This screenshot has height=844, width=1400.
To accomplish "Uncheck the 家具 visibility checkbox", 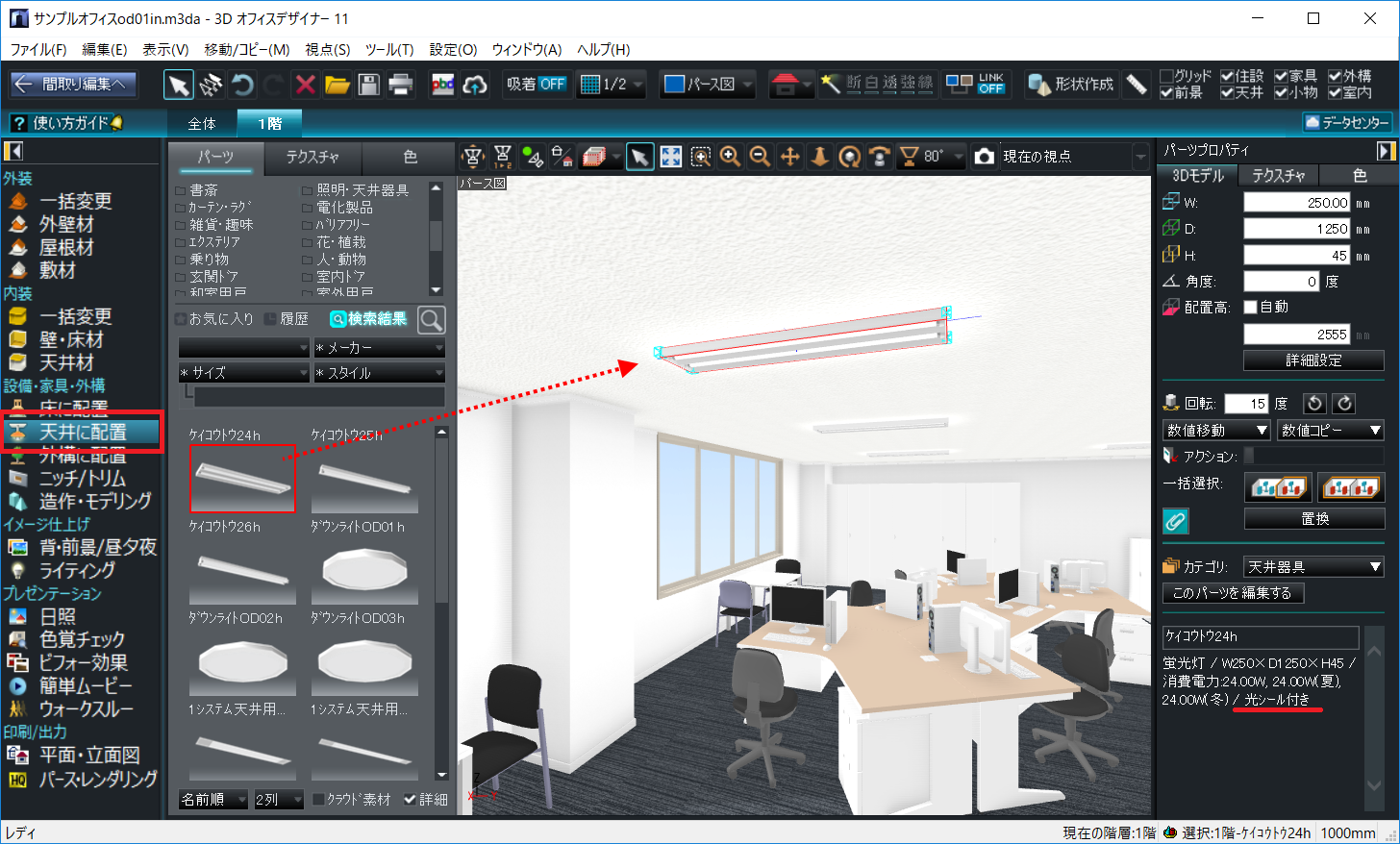I will pos(1282,76).
